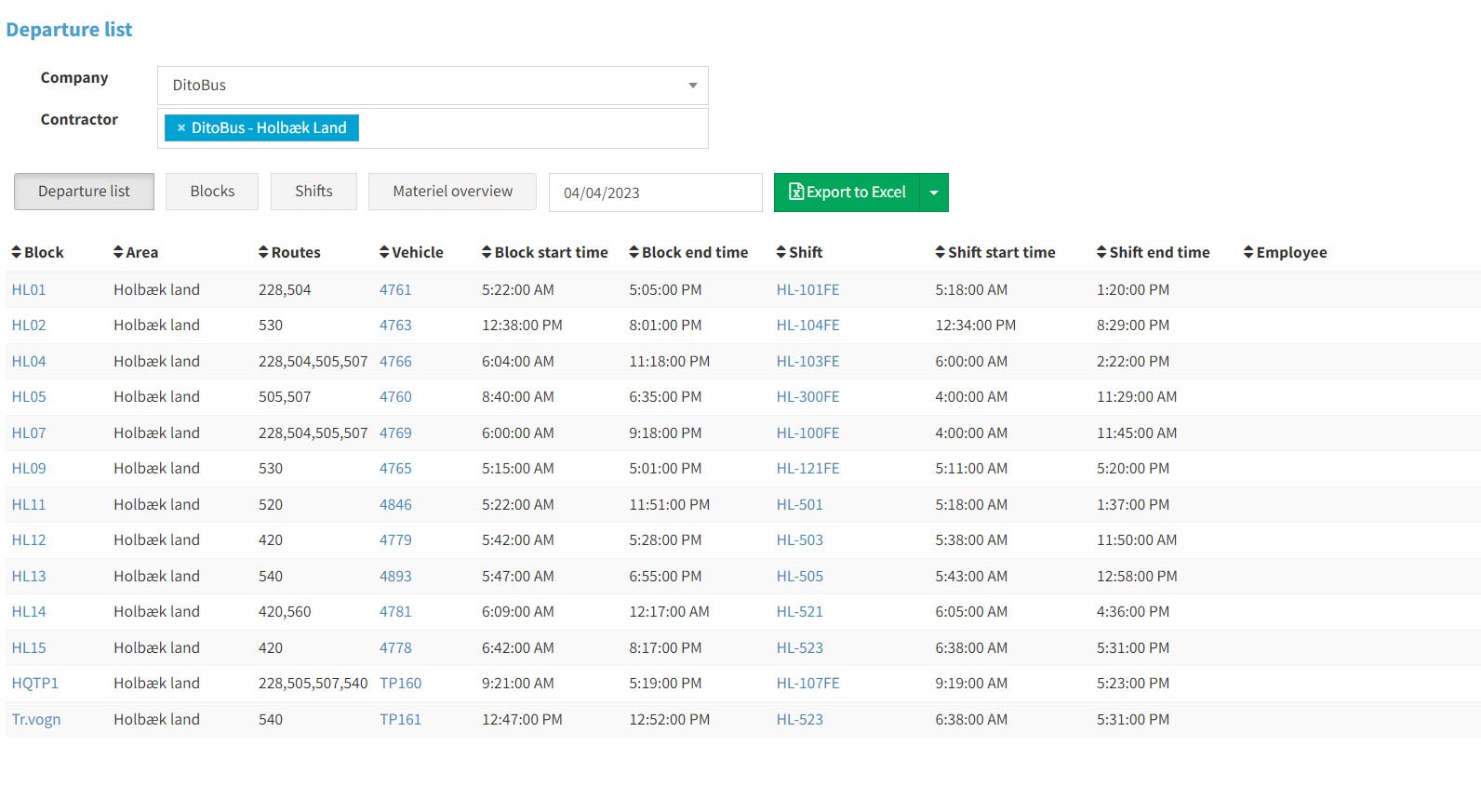
Task: Open block HL13 link
Action: click(29, 577)
